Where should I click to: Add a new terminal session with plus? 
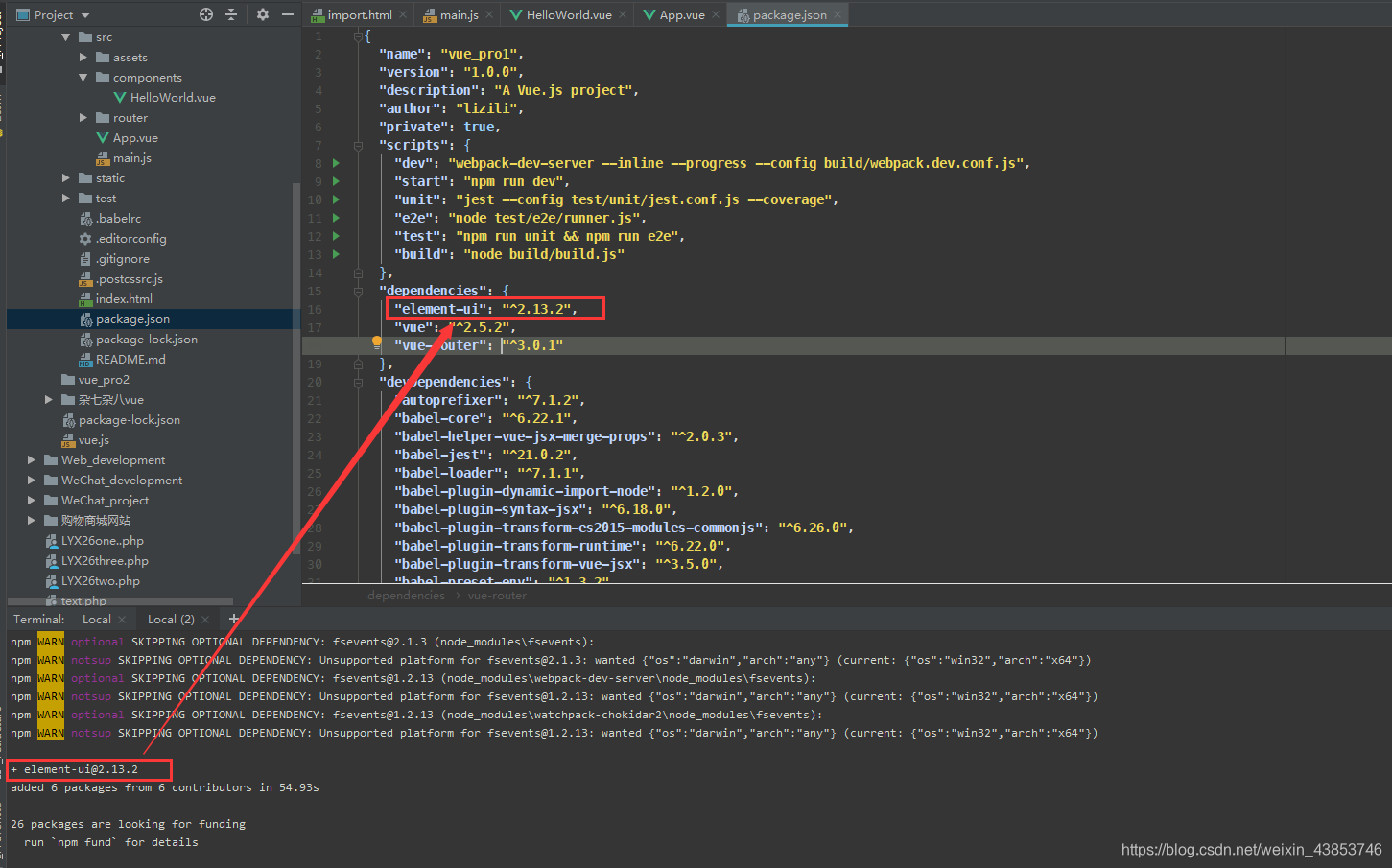click(x=233, y=620)
